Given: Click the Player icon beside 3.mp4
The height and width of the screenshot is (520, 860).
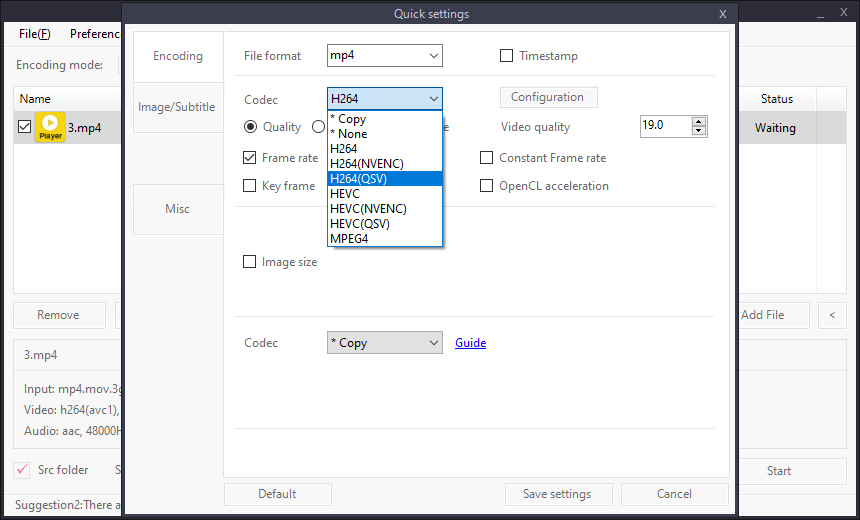Looking at the screenshot, I should point(50,127).
